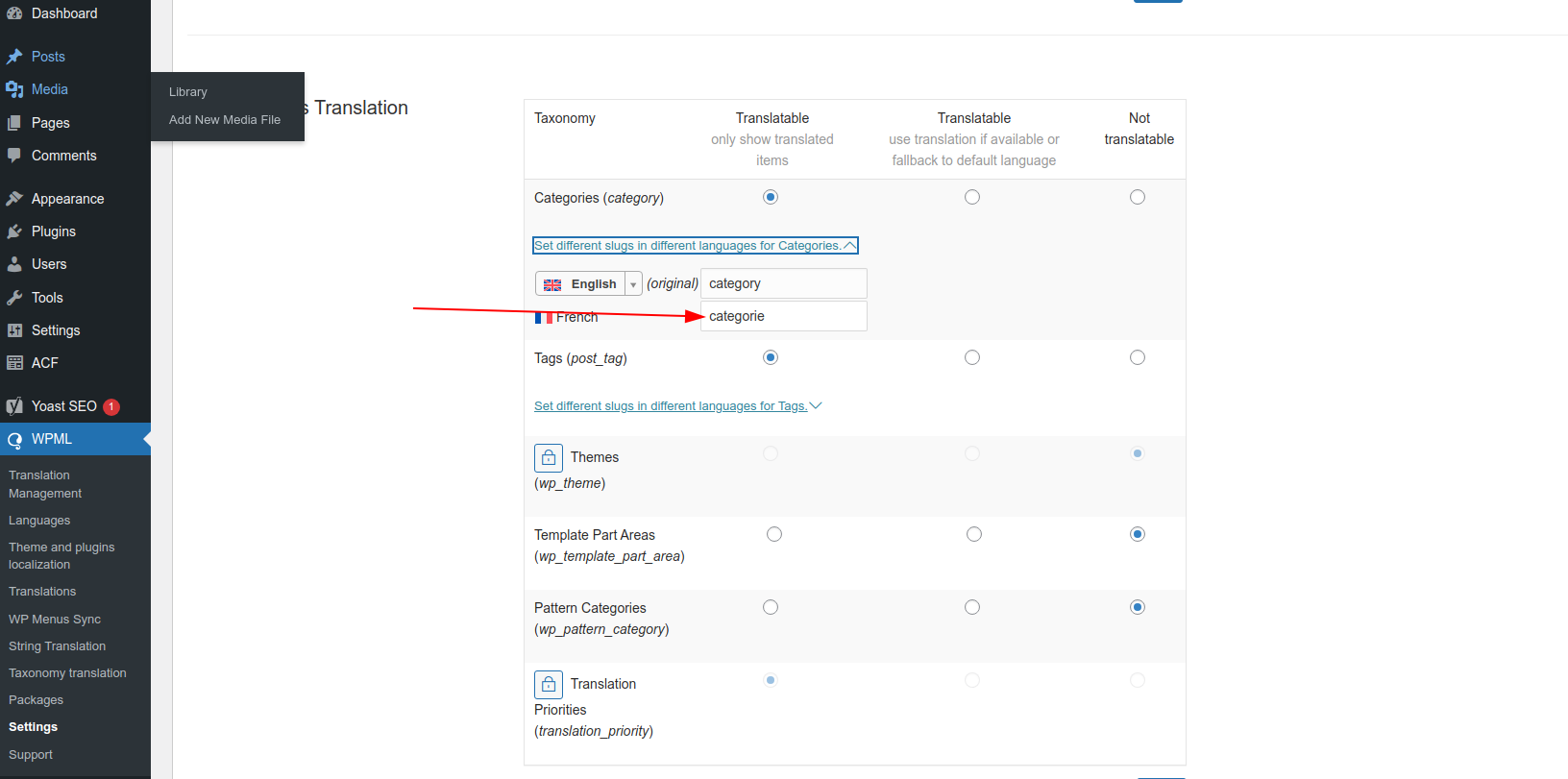This screenshot has height=779, width=1568.
Task: Click the English original slug field
Action: 783,283
